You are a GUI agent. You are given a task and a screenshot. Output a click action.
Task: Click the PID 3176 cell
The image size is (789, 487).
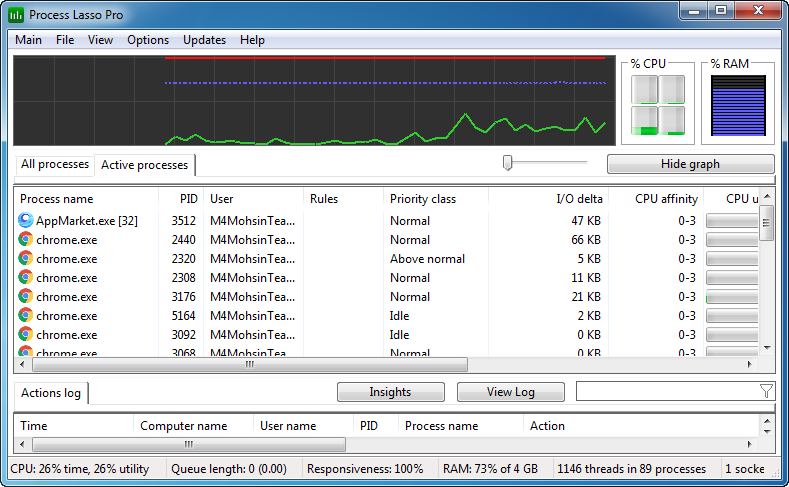pyautogui.click(x=183, y=296)
